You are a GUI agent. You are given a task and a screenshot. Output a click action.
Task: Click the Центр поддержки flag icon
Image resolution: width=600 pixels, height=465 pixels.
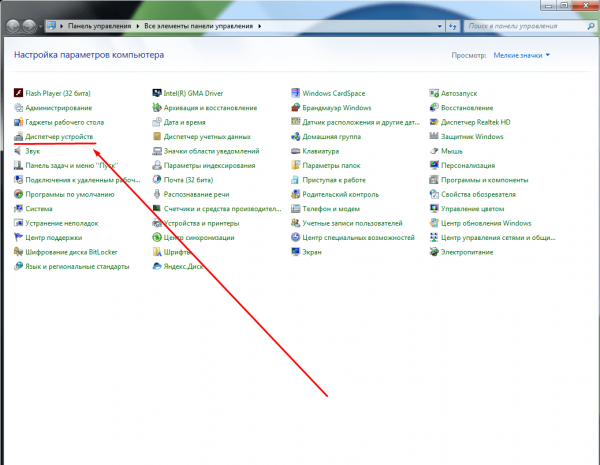pyautogui.click(x=18, y=237)
